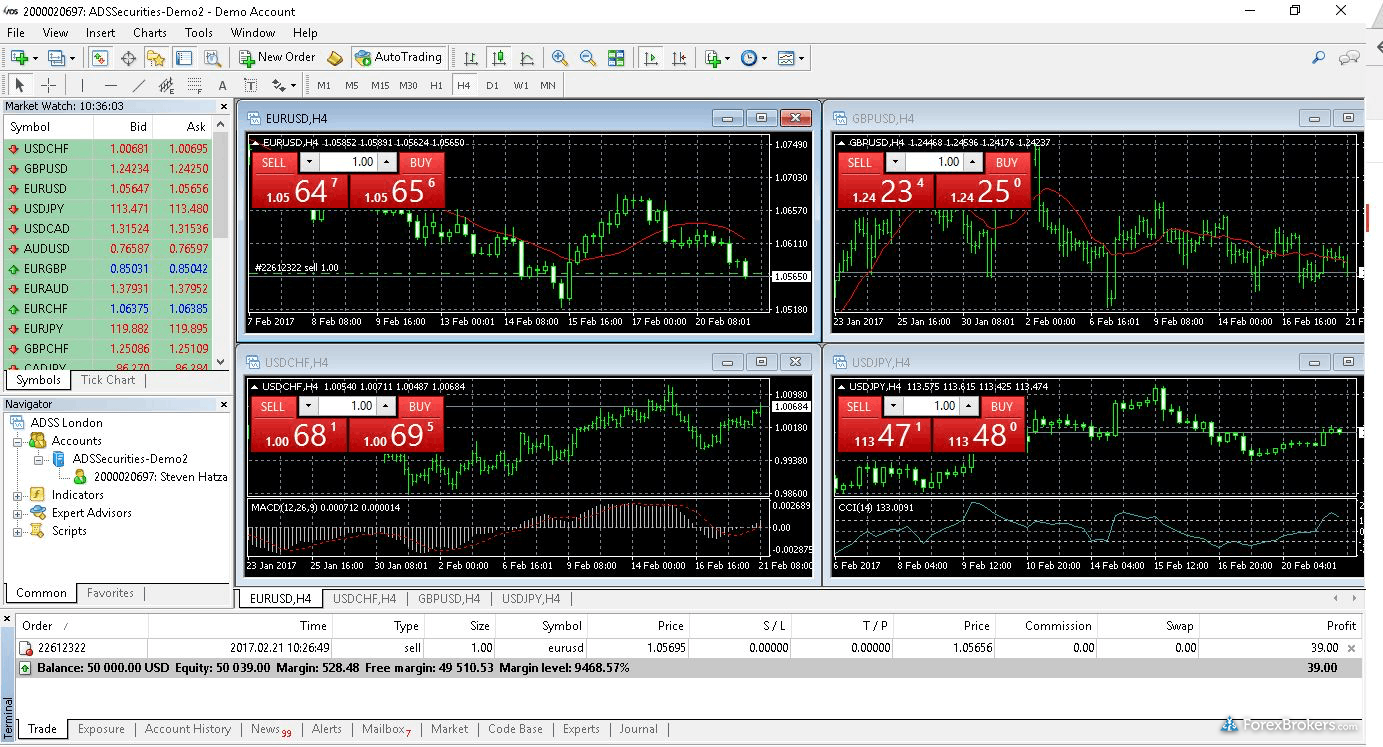This screenshot has height=747, width=1383.
Task: Open the Periods clock icon
Action: [749, 58]
